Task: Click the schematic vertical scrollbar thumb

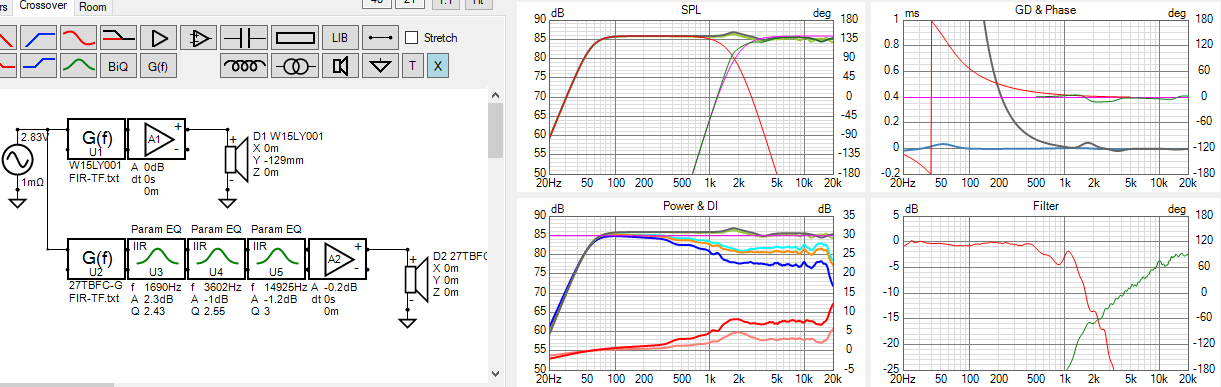Action: pos(495,130)
